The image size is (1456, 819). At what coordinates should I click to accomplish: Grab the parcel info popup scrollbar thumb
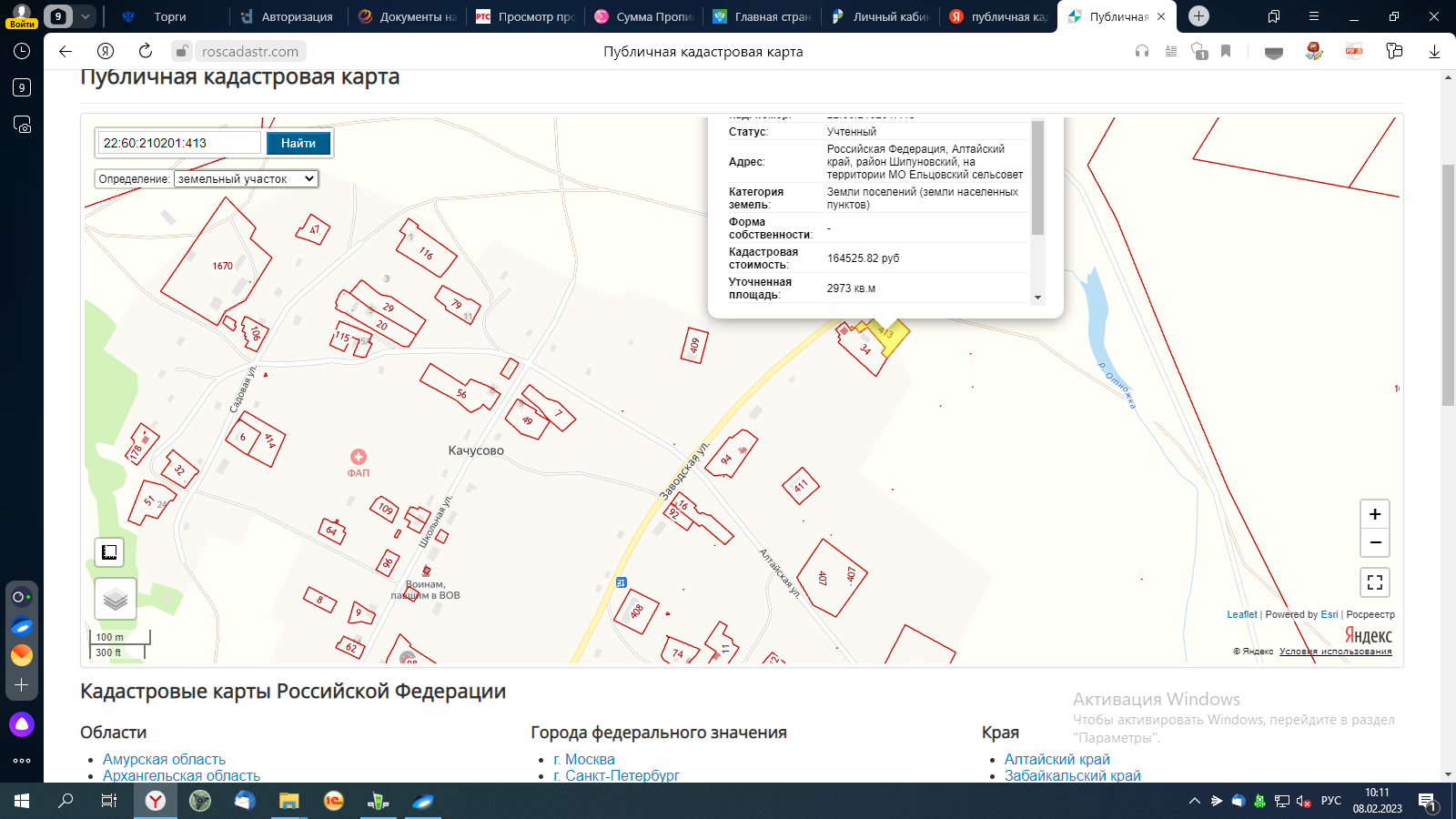[x=1037, y=177]
